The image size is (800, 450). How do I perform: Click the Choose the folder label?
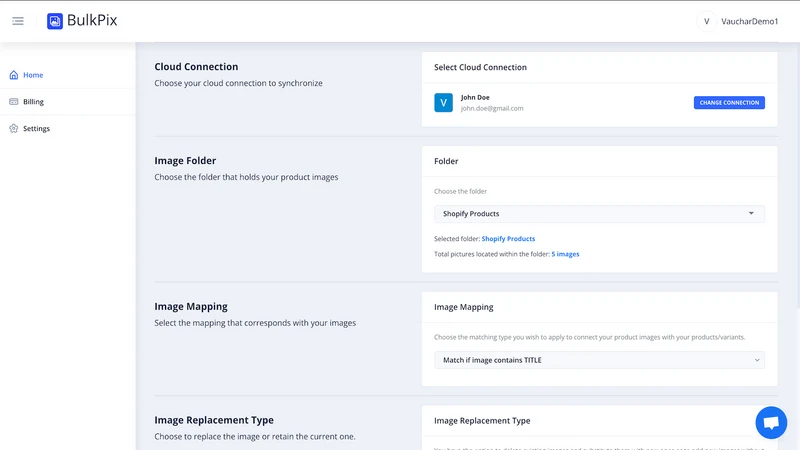click(460, 191)
